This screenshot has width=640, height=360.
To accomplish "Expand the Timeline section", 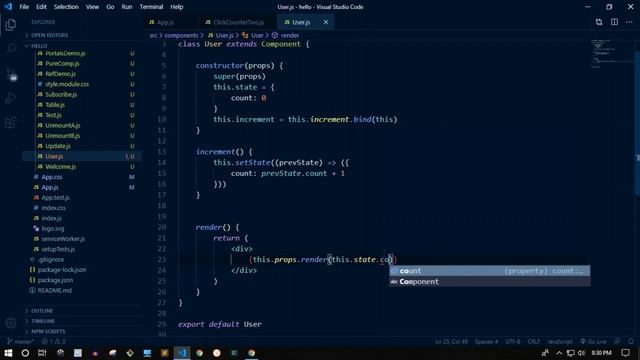I will coord(43,321).
